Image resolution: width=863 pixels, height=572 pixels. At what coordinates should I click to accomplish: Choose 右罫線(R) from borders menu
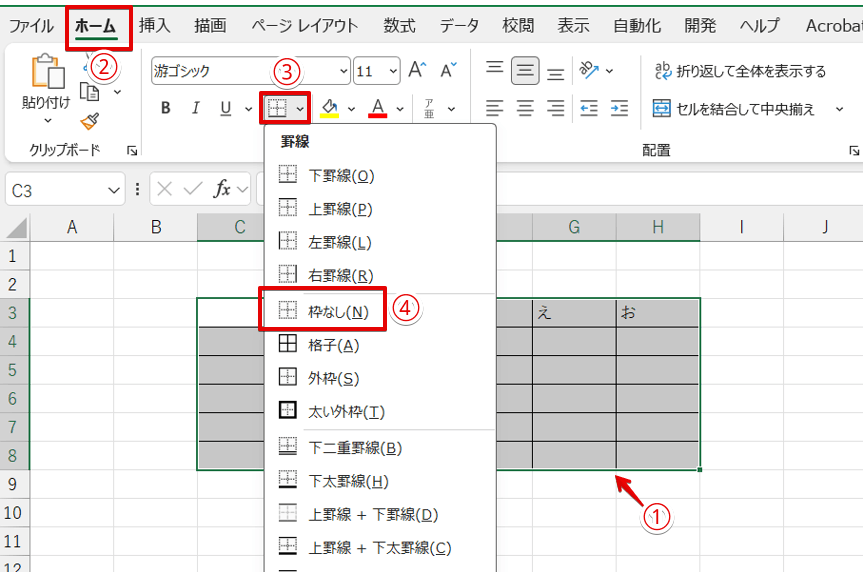tap(380, 275)
